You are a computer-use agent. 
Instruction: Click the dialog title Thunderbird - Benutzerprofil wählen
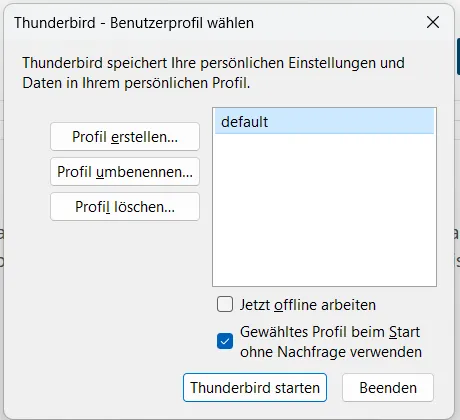point(134,23)
